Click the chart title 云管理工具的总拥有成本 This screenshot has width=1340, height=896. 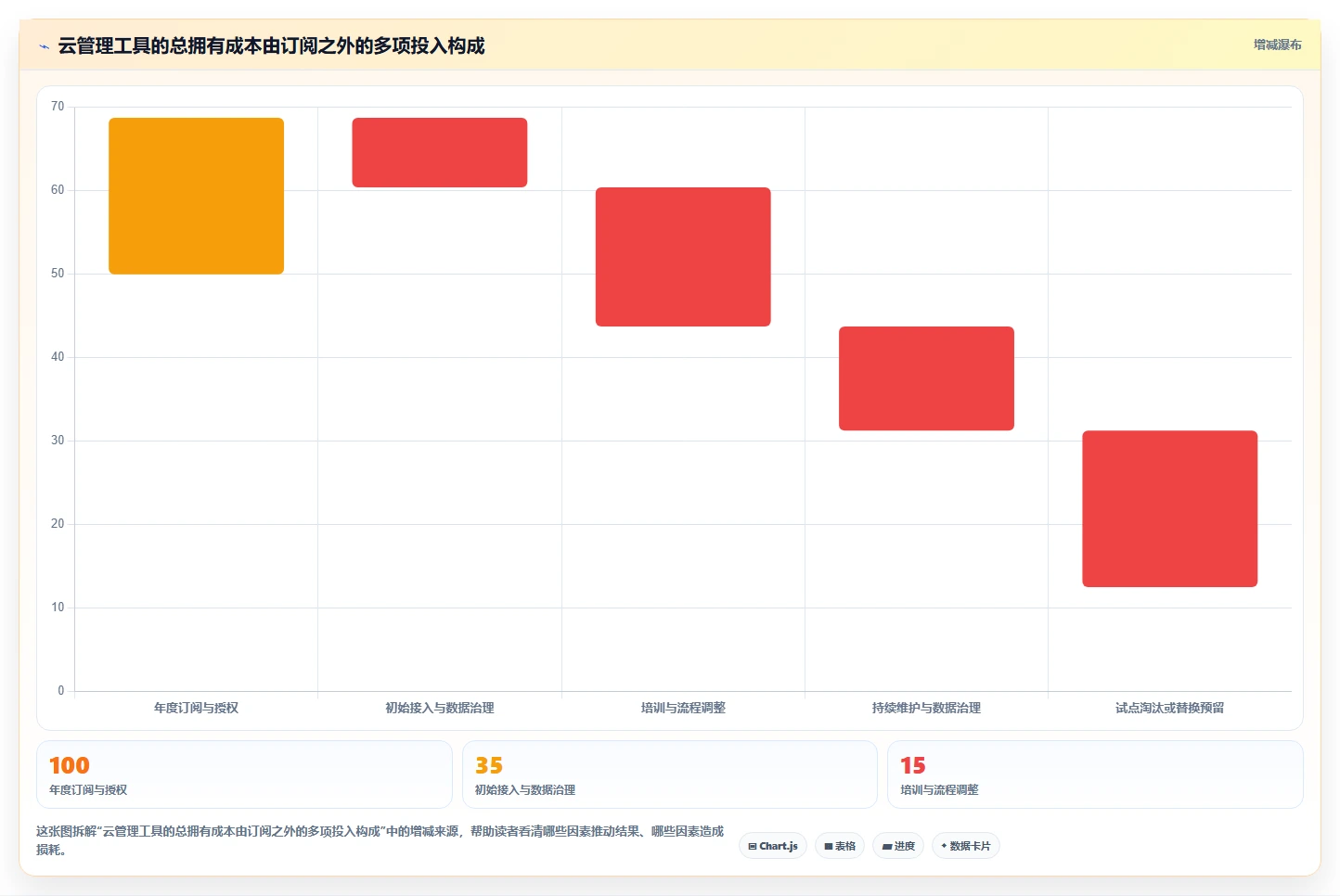tap(271, 45)
